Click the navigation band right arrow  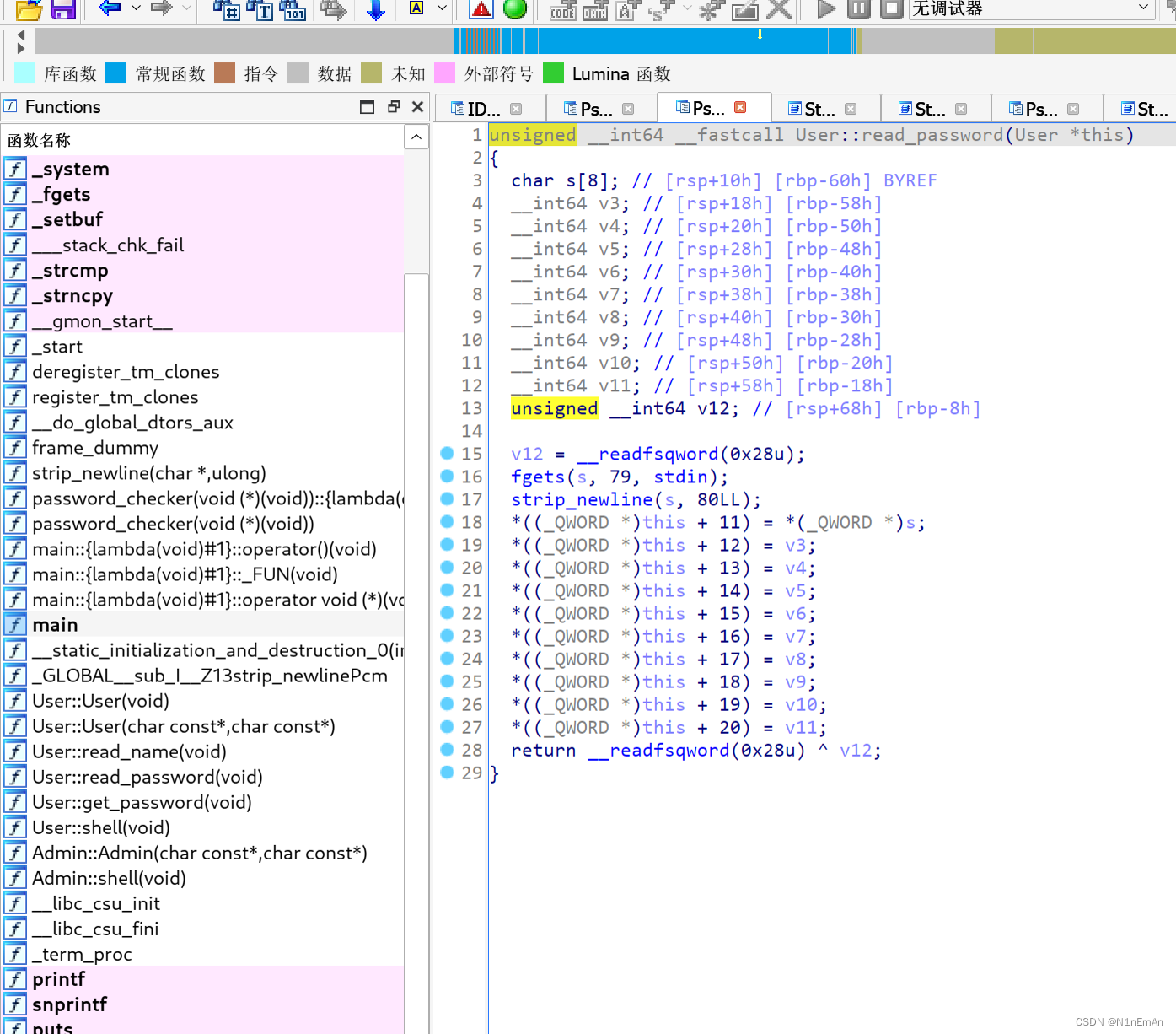pyautogui.click(x=21, y=48)
